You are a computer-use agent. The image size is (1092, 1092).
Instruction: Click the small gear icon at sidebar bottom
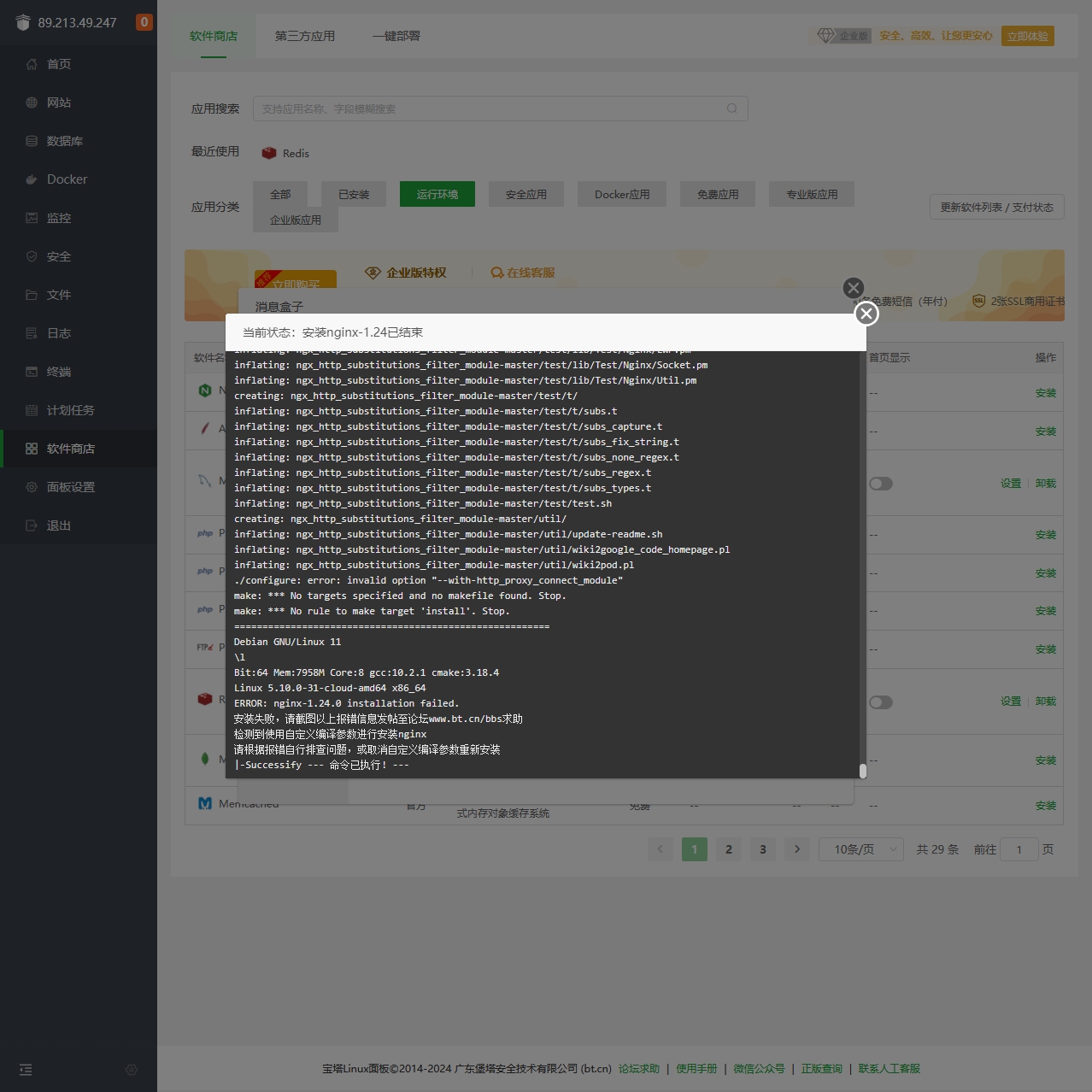pyautogui.click(x=132, y=1070)
